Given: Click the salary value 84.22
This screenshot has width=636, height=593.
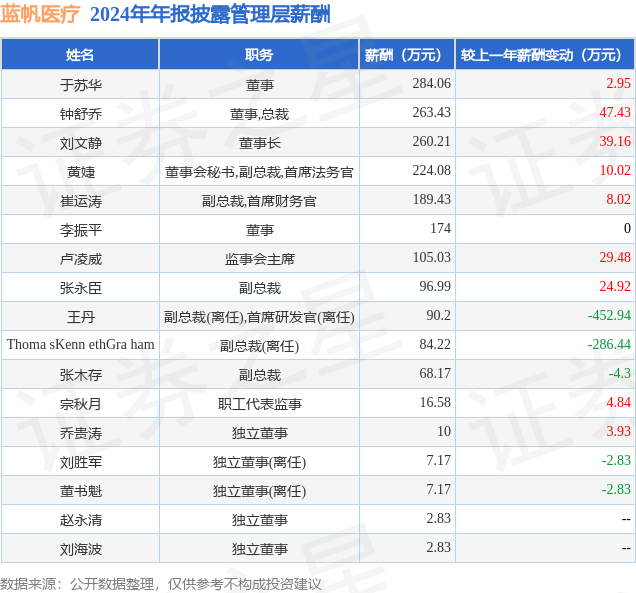Looking at the screenshot, I should (435, 344).
